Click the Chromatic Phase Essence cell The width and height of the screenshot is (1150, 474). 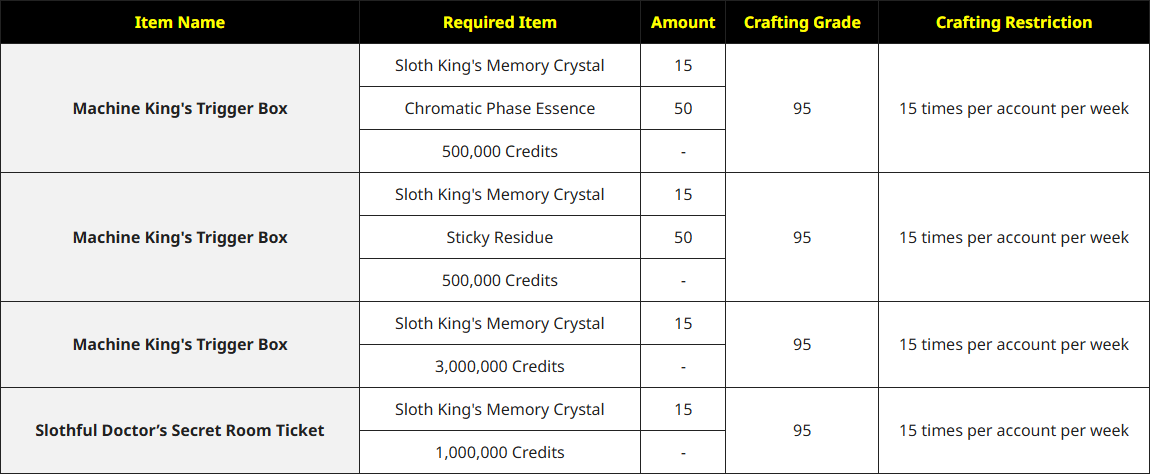tap(499, 108)
